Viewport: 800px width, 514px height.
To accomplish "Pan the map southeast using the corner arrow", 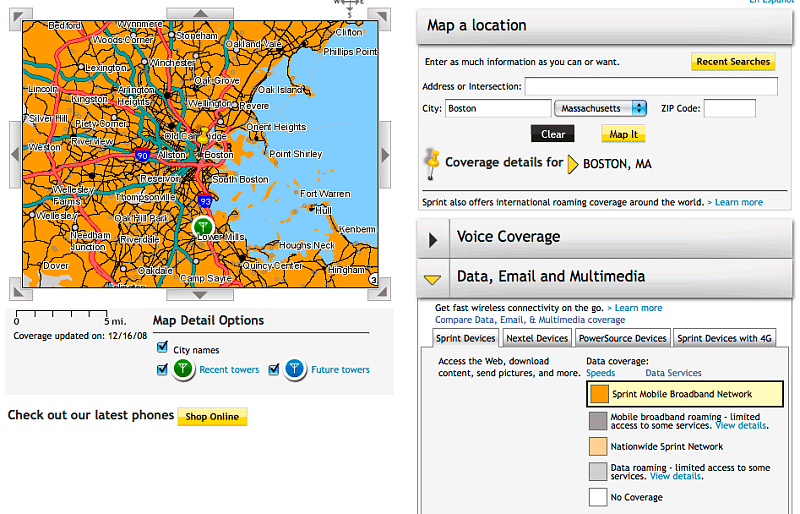I will pos(380,289).
